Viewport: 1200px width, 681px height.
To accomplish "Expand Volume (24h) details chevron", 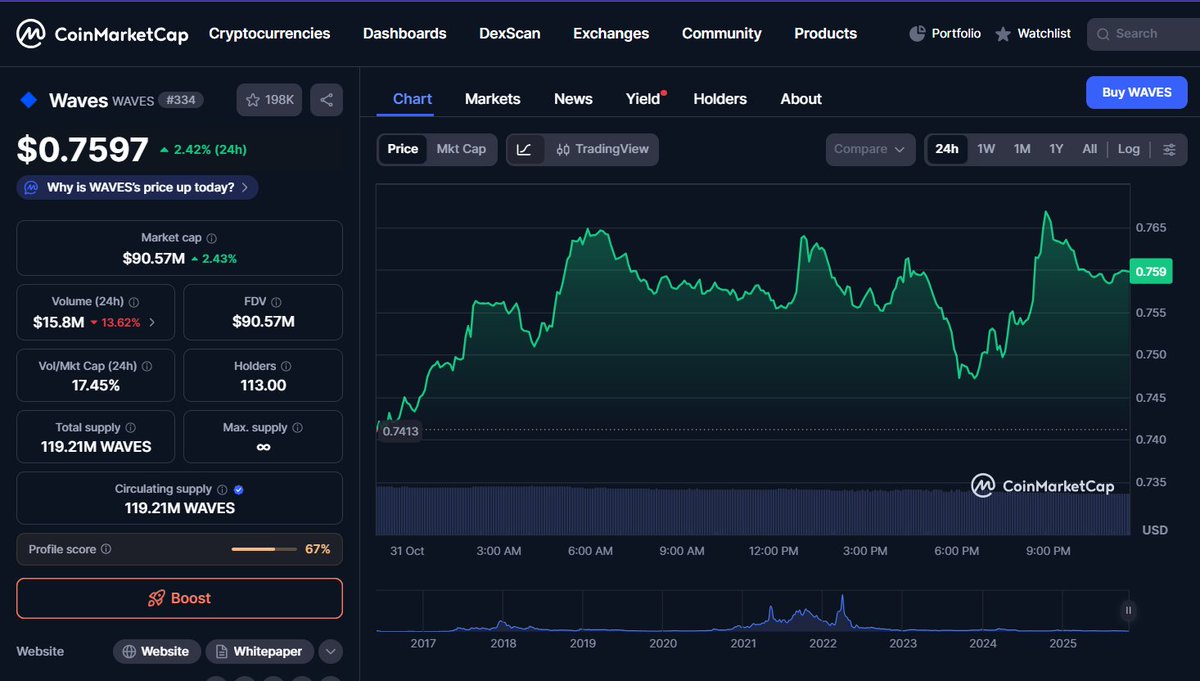I will 151,322.
